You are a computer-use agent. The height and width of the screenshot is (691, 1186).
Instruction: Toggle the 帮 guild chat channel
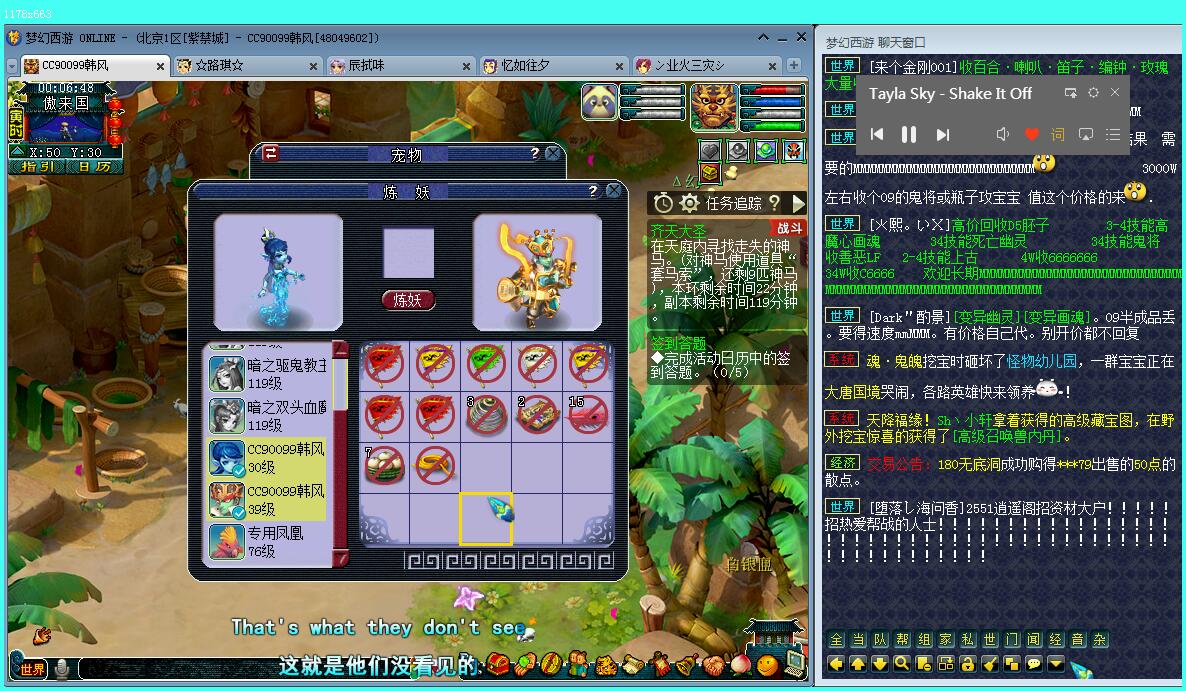pyautogui.click(x=902, y=640)
